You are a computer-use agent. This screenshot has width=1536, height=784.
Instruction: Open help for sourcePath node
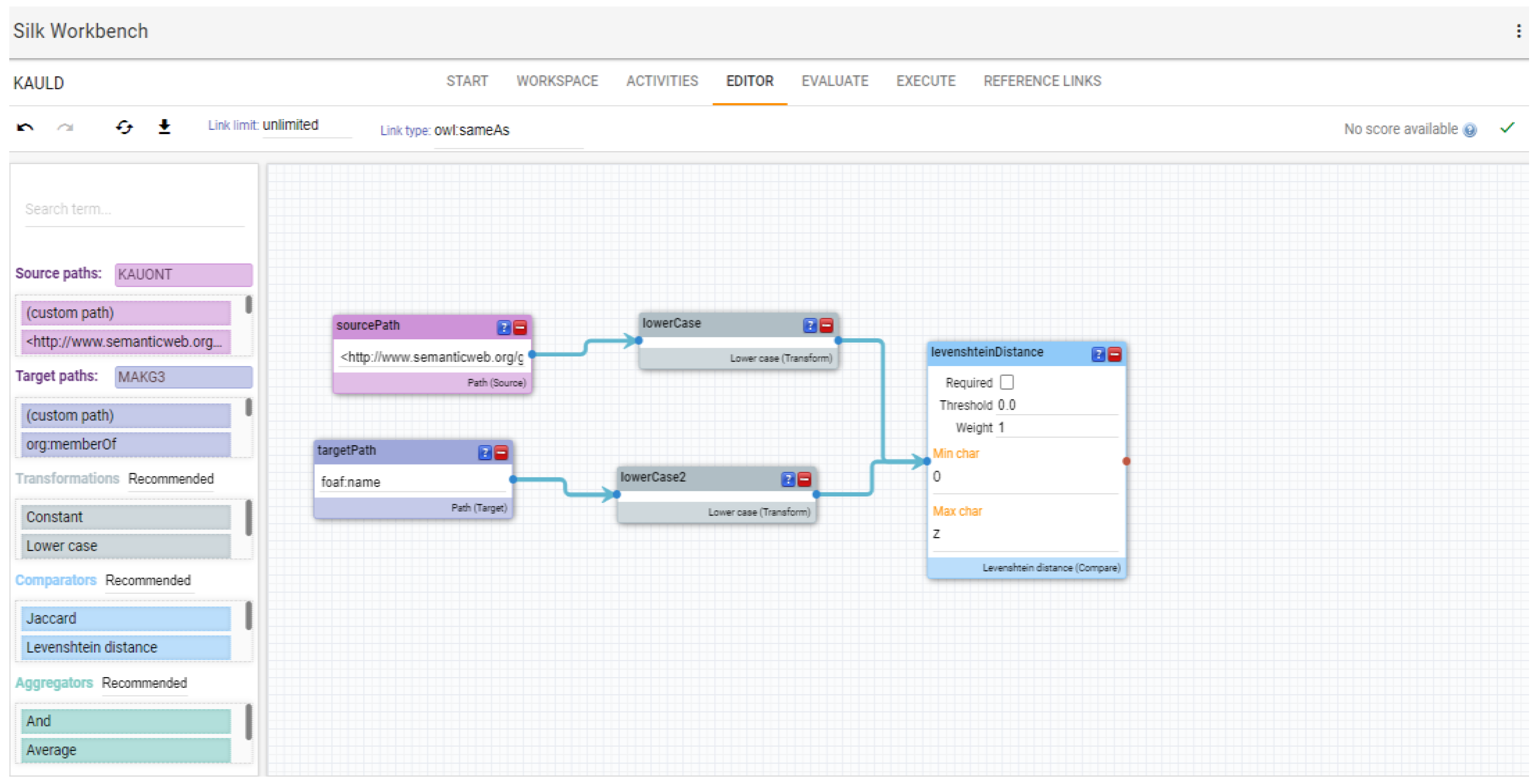[503, 328]
